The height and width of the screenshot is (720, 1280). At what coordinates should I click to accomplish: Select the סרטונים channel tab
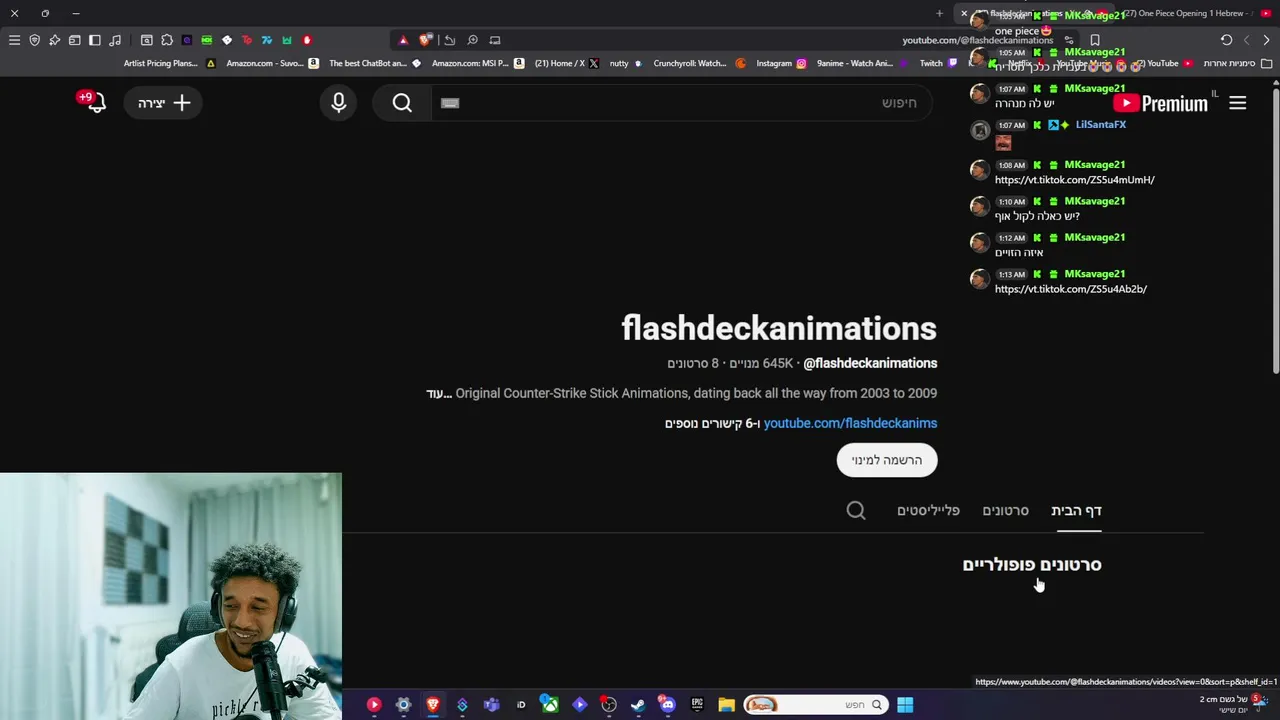point(1005,511)
